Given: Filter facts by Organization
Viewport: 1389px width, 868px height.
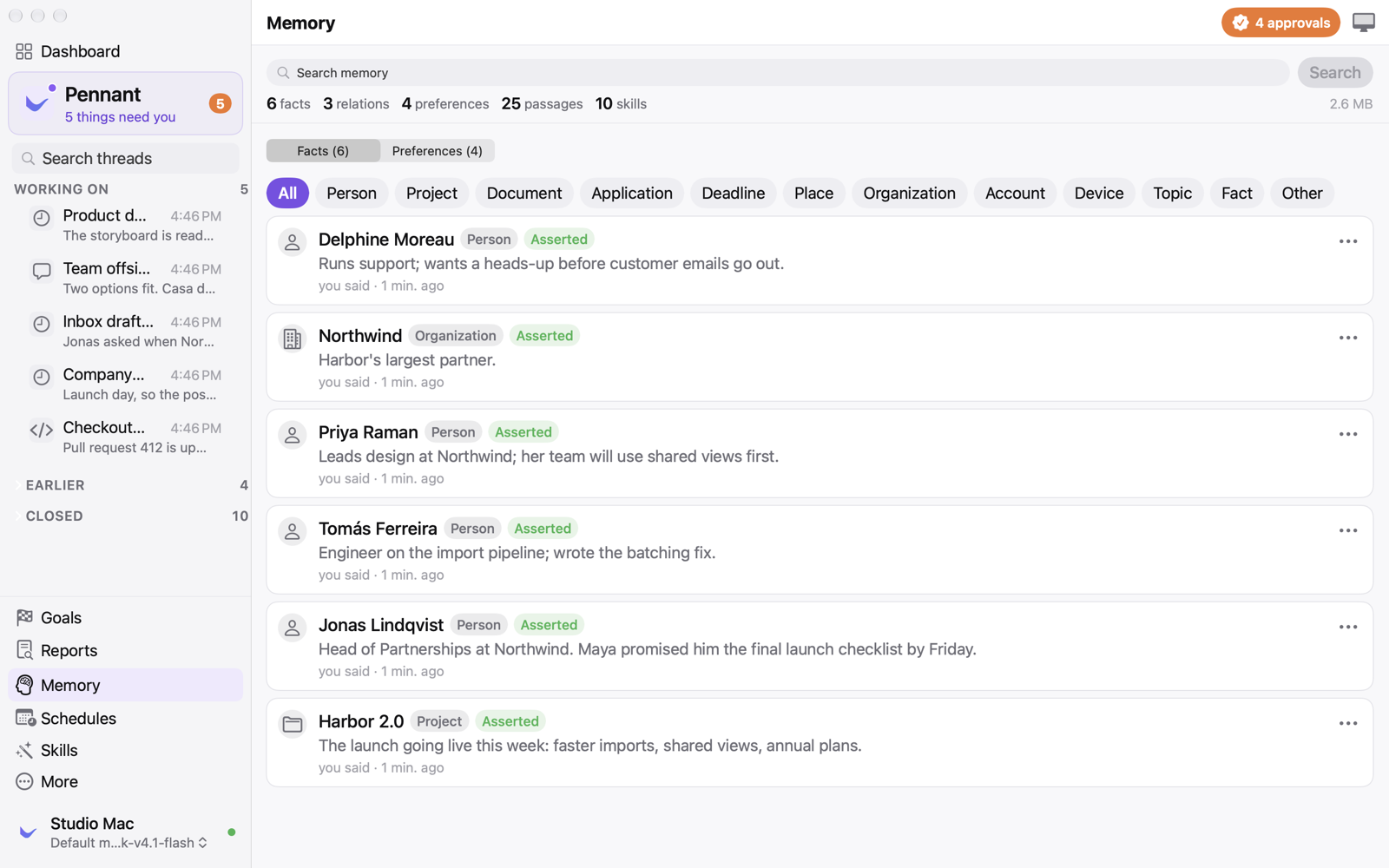Looking at the screenshot, I should 909,193.
